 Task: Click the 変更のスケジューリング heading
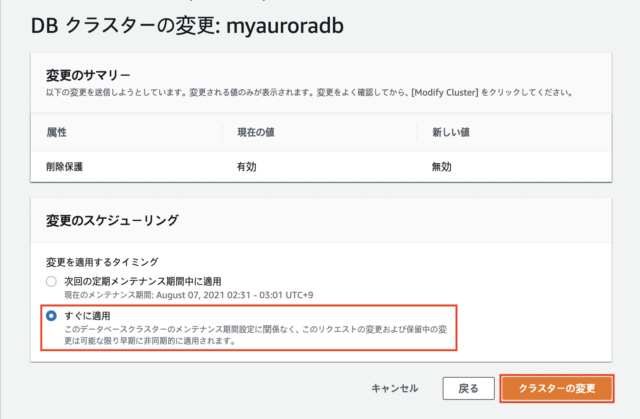112,220
